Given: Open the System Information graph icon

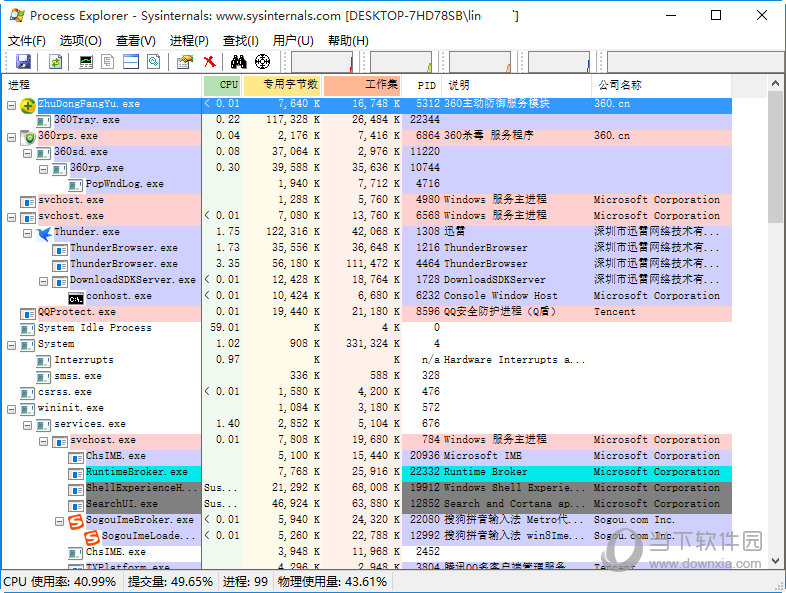Looking at the screenshot, I should click(86, 62).
